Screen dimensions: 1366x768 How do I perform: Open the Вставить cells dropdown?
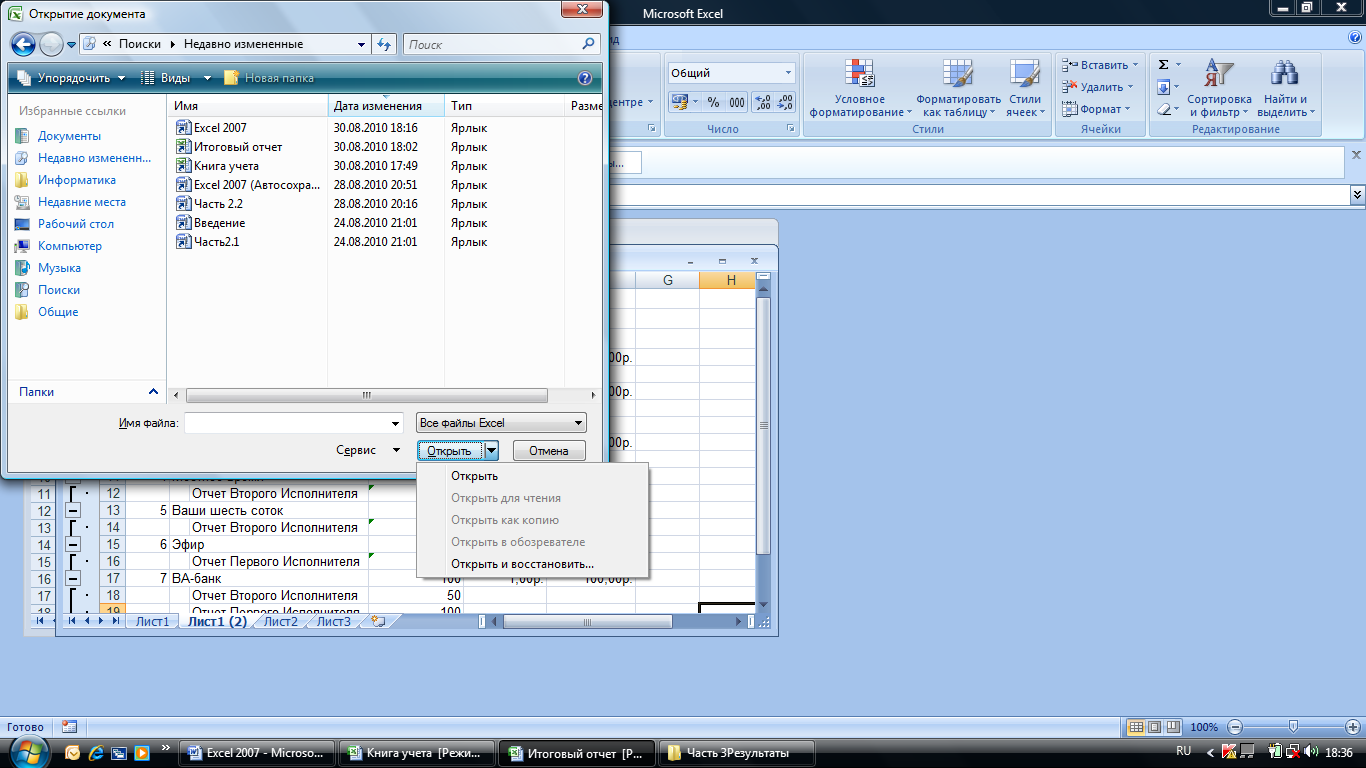coord(1100,65)
